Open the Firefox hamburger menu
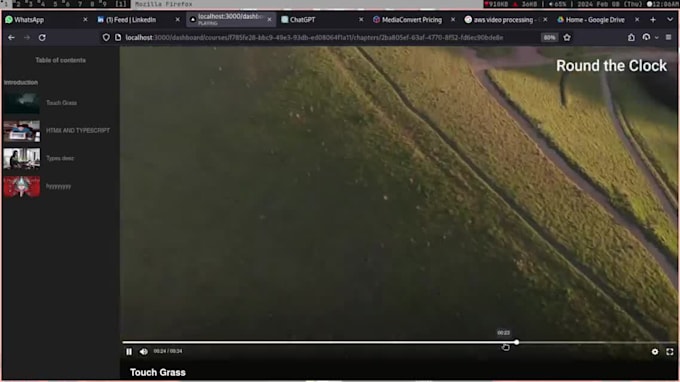This screenshot has width=680, height=382. point(668,38)
